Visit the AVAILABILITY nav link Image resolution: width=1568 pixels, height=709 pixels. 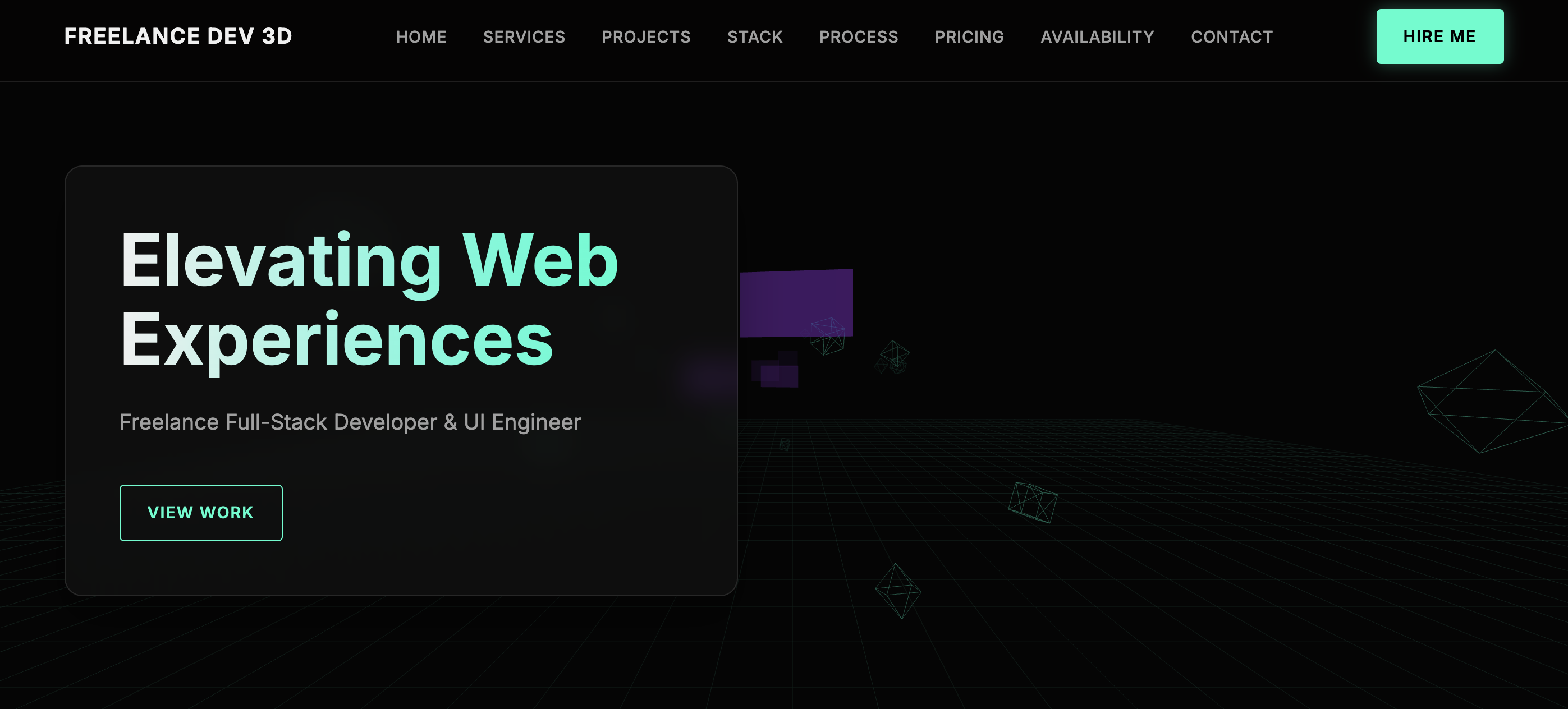tap(1097, 36)
